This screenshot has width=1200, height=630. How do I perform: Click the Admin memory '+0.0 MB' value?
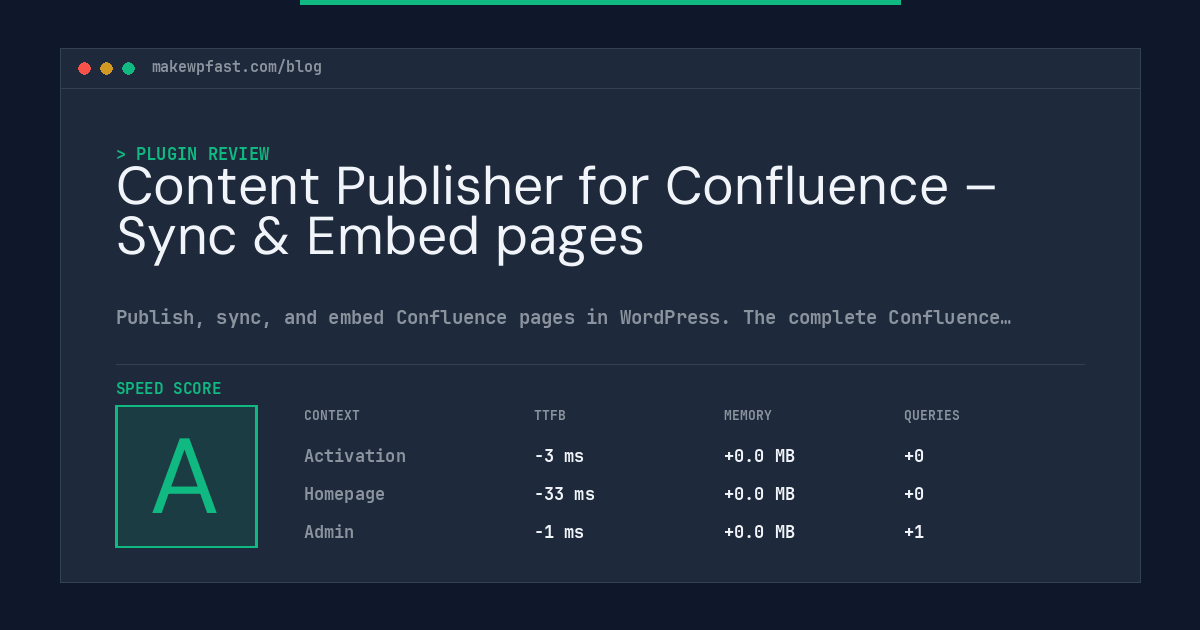(x=759, y=532)
